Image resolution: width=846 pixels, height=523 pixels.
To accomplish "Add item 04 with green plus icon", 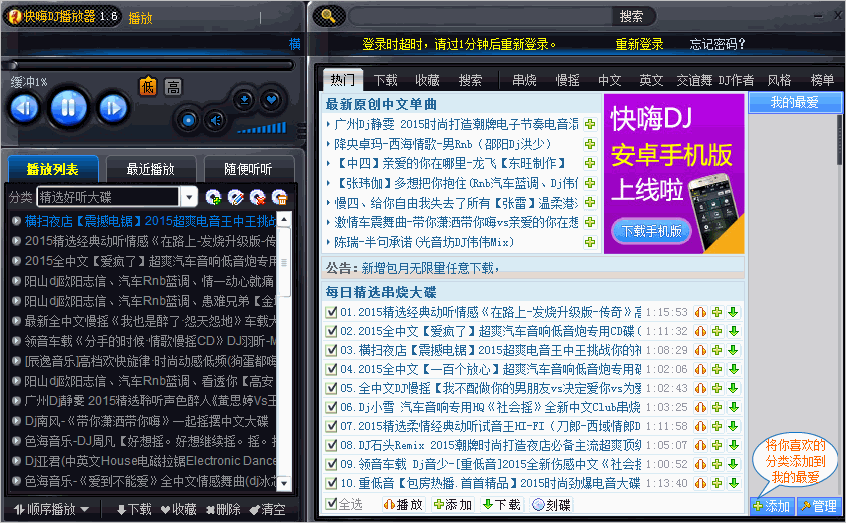I will (x=717, y=369).
